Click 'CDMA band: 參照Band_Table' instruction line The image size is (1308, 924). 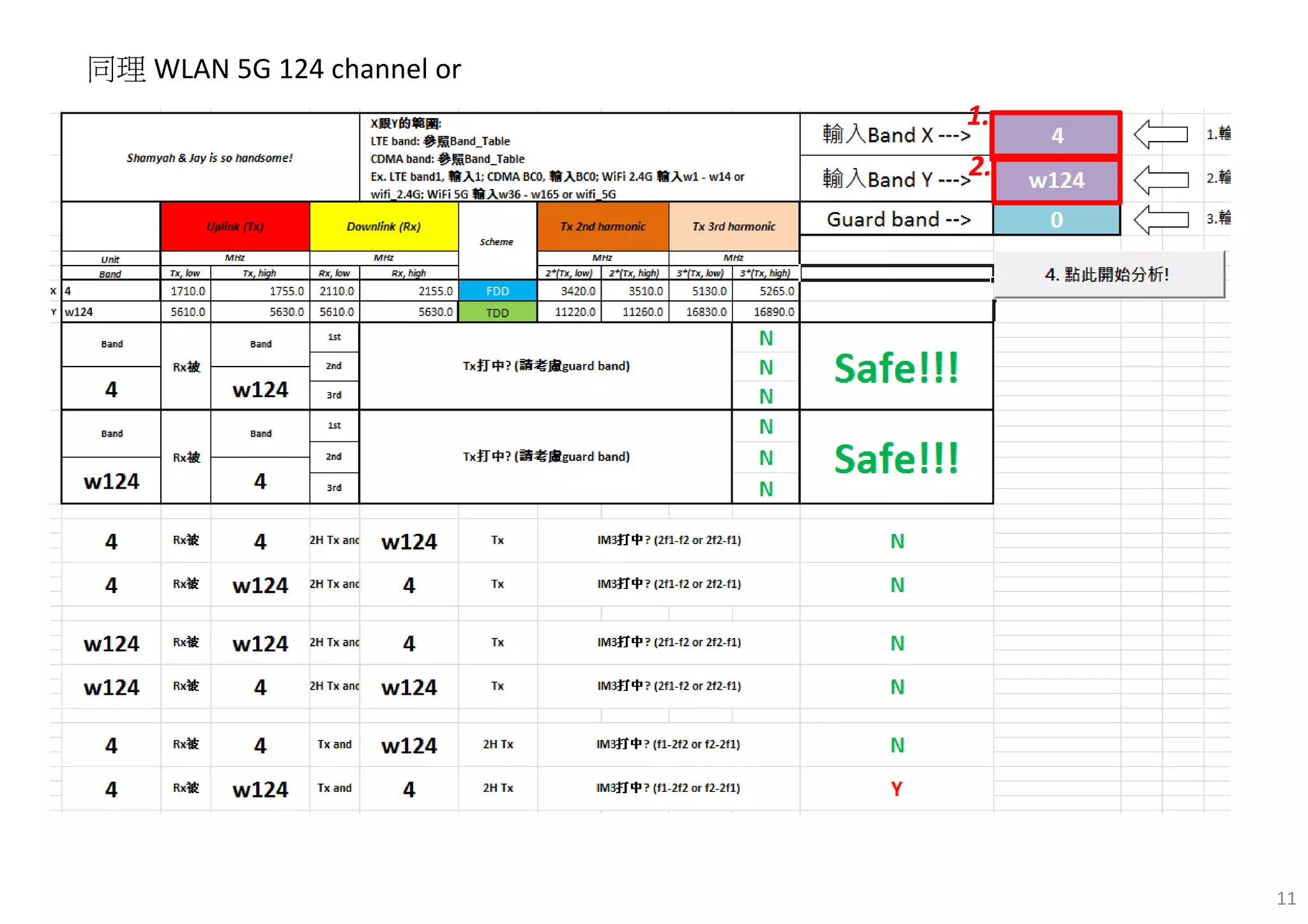tap(447, 159)
